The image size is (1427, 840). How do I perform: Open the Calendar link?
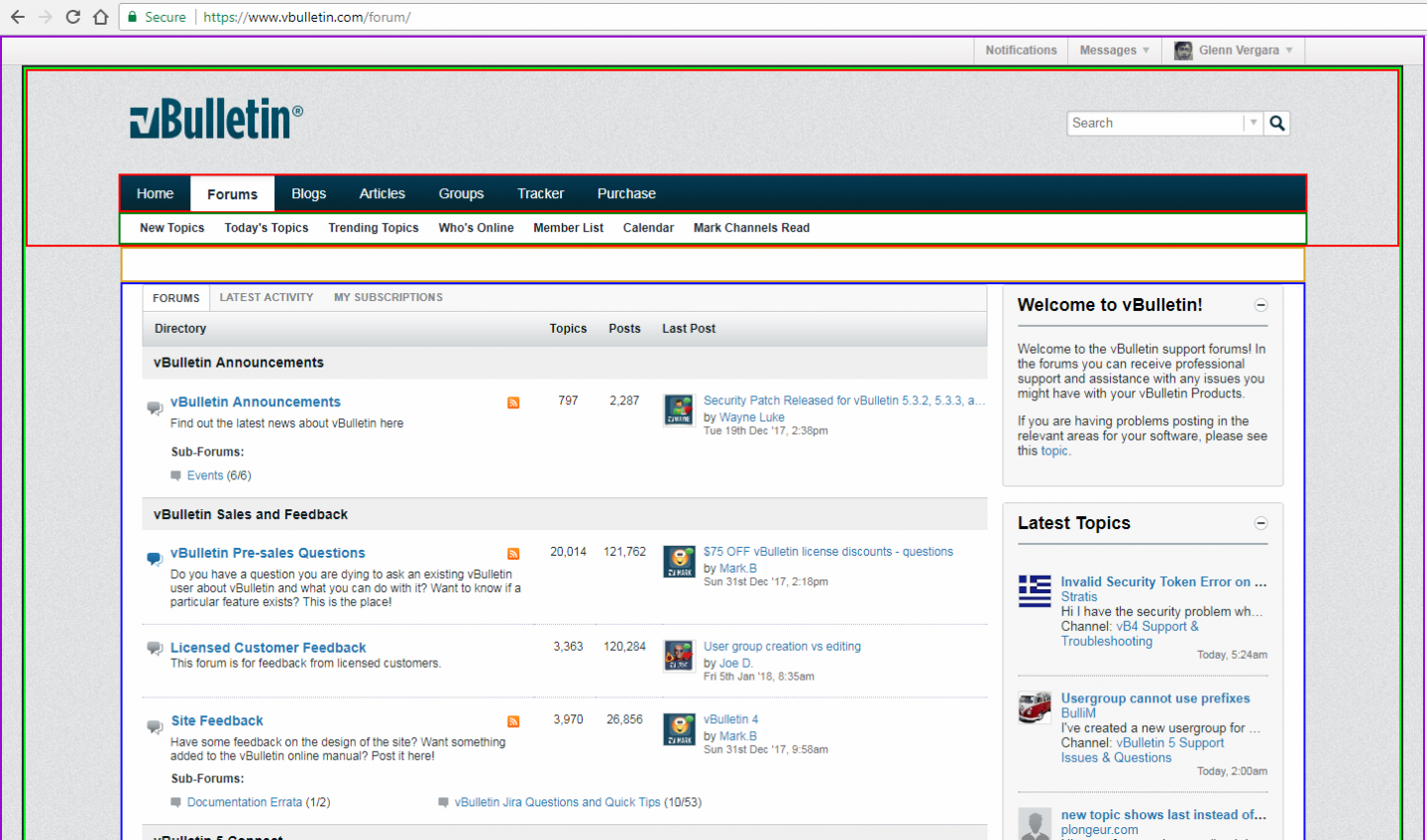pos(649,228)
